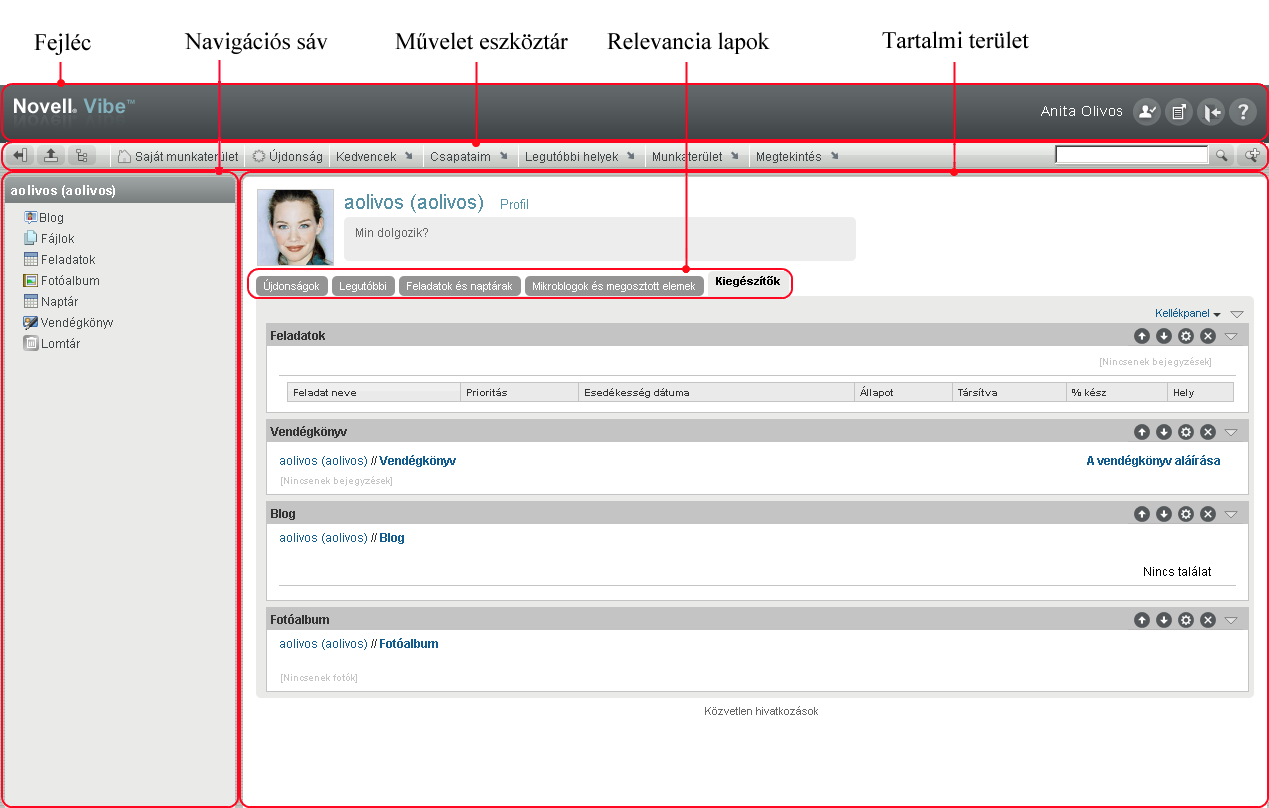Open the Feladatok és naptárak tab

460,286
